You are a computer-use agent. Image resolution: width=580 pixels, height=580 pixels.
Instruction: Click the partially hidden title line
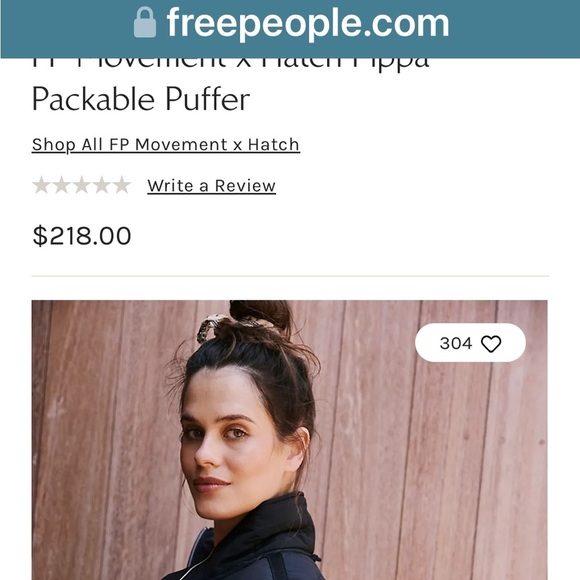coord(230,64)
